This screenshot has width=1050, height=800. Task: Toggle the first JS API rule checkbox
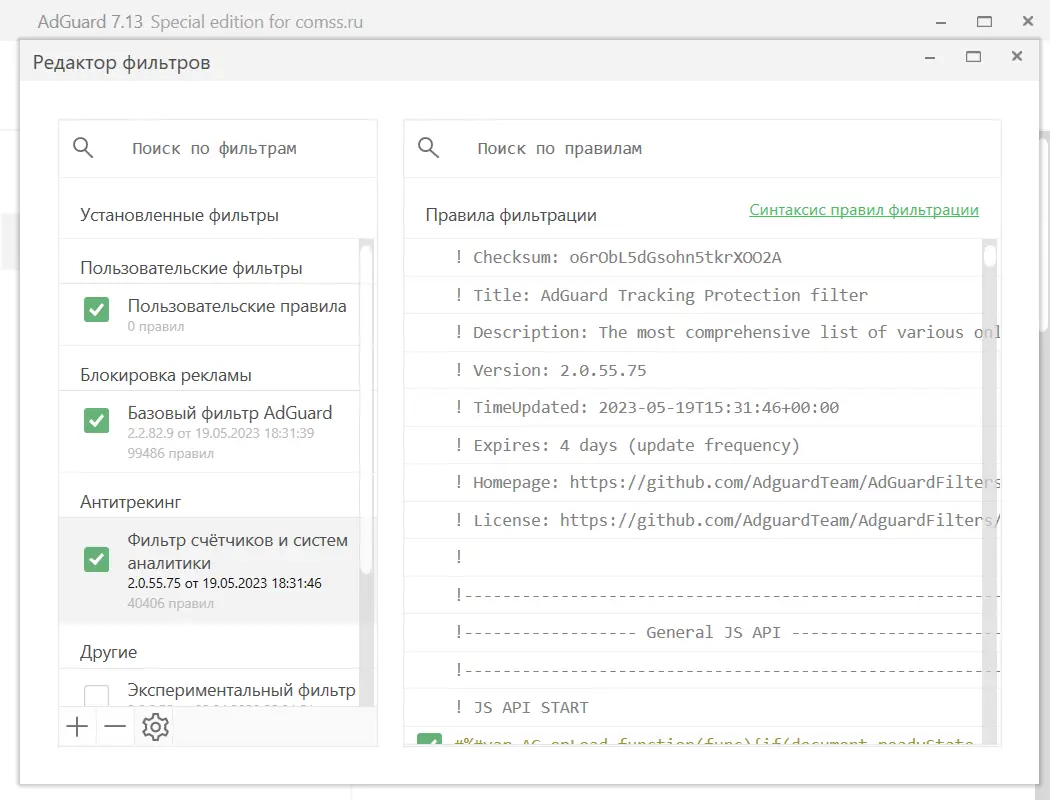click(429, 741)
